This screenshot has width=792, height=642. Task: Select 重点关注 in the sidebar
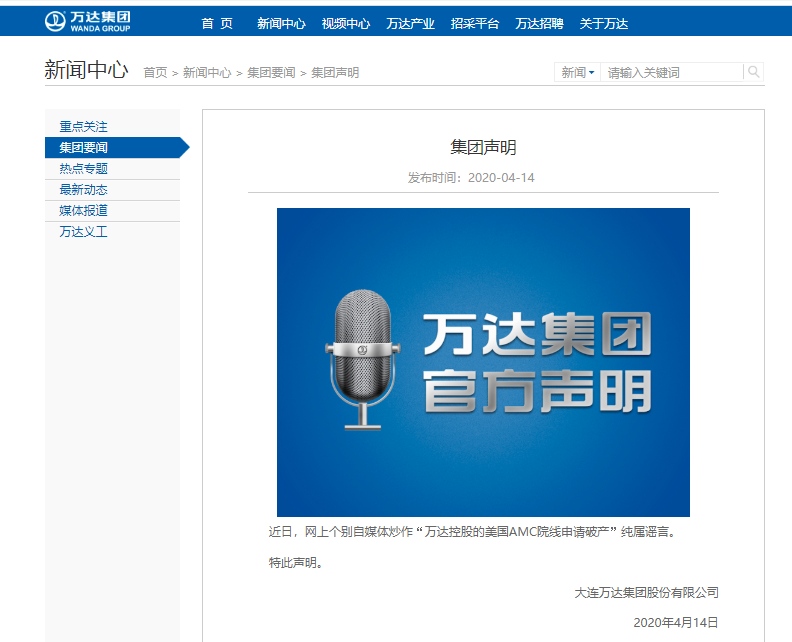83,127
